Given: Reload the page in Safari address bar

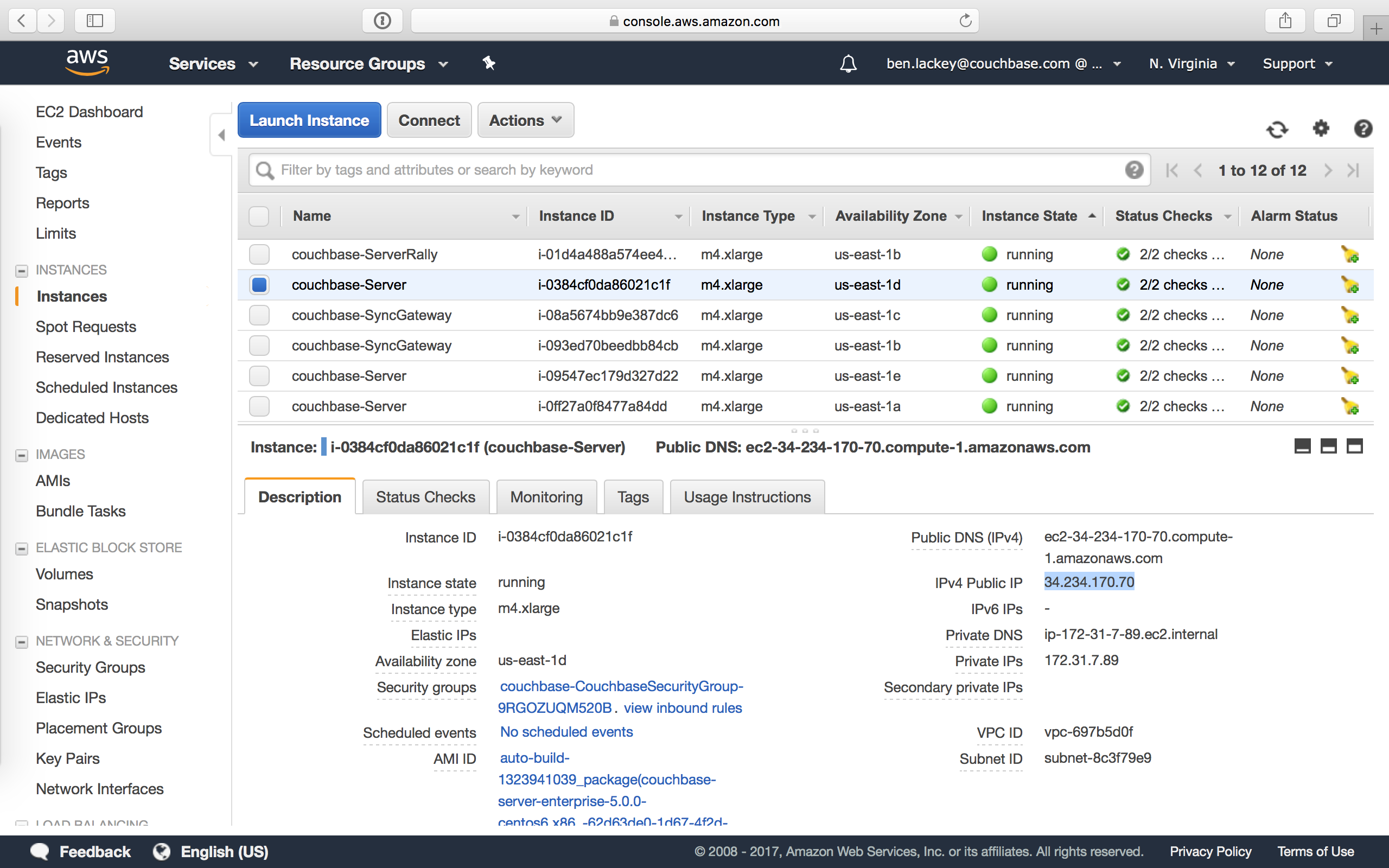Looking at the screenshot, I should point(965,21).
